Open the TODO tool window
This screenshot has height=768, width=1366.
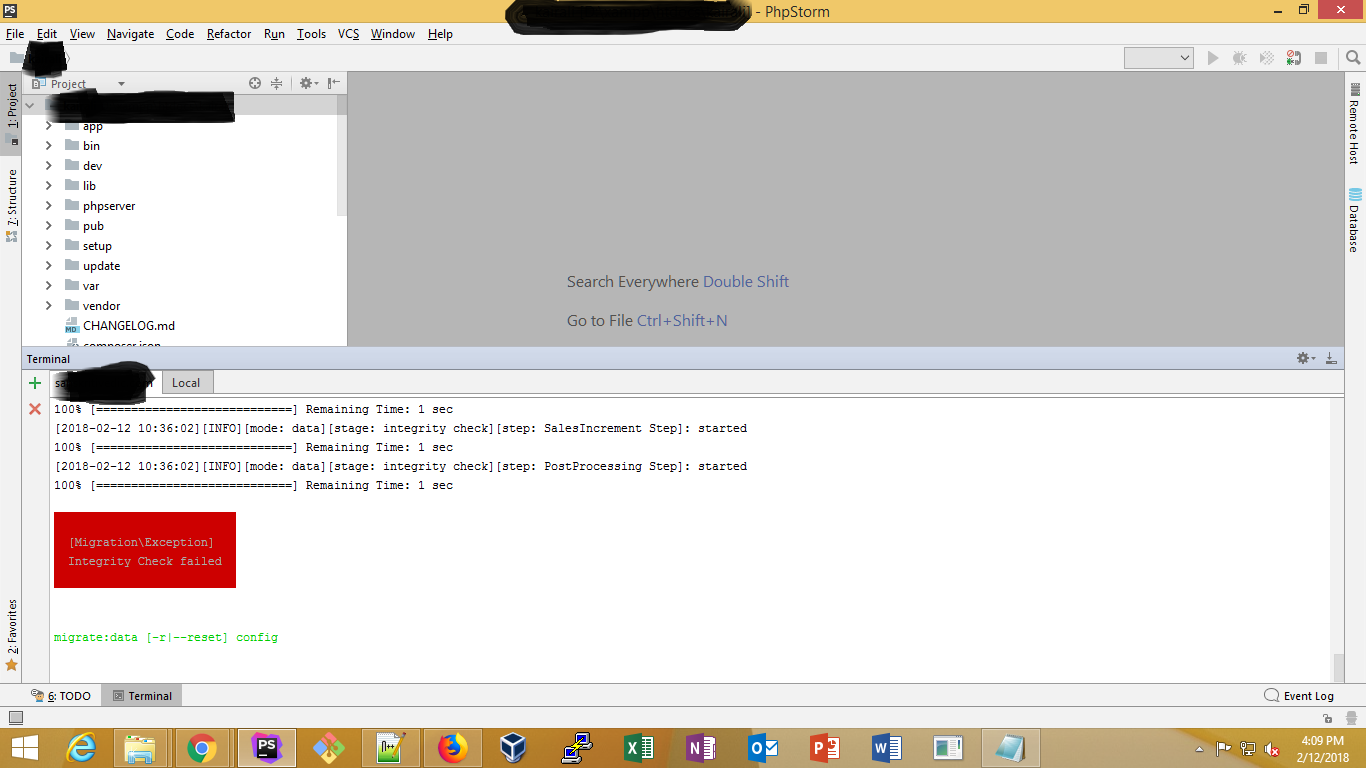tap(62, 696)
